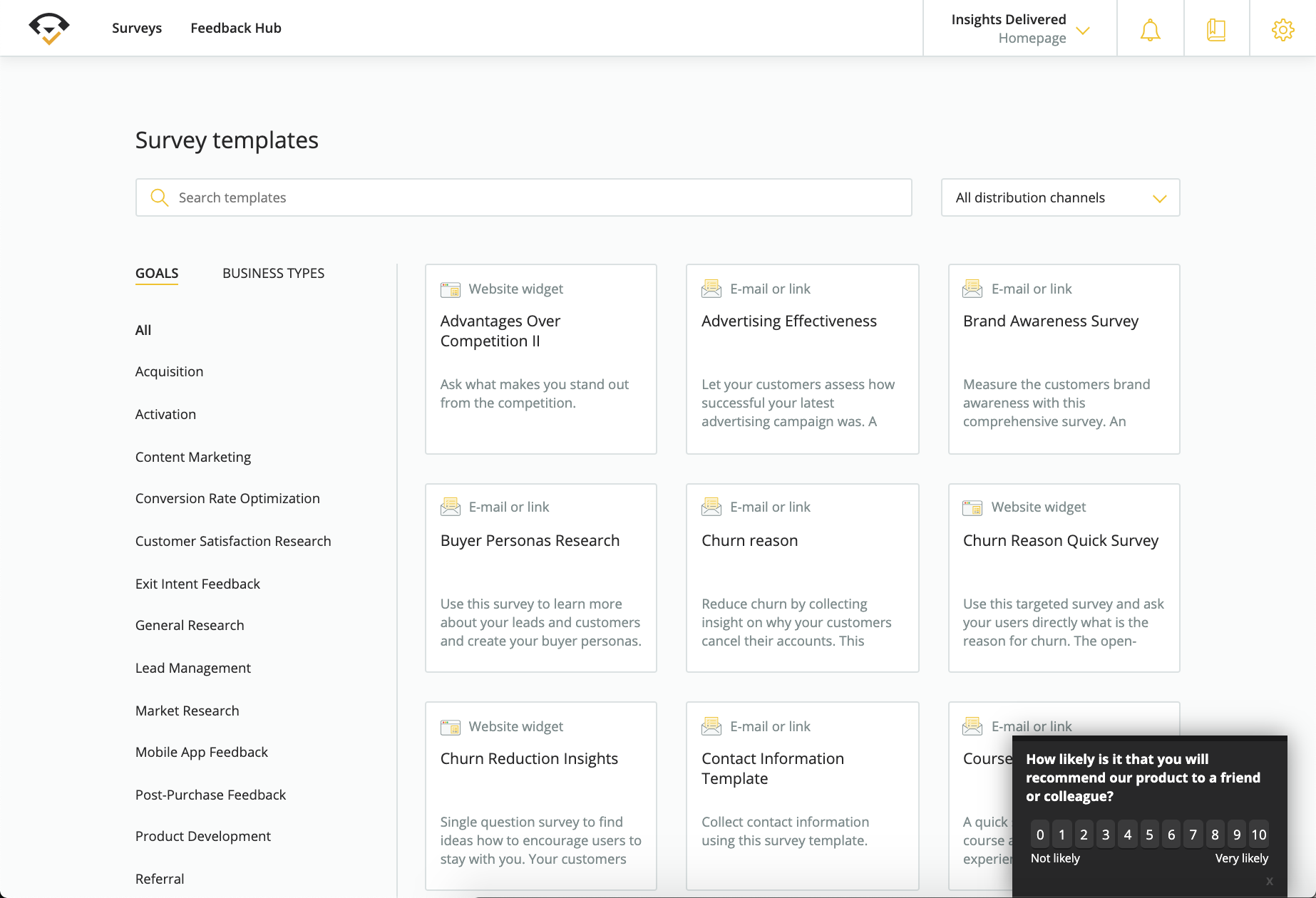Click the e-mail or link icon on Churn reason
1316x898 pixels.
click(x=711, y=507)
